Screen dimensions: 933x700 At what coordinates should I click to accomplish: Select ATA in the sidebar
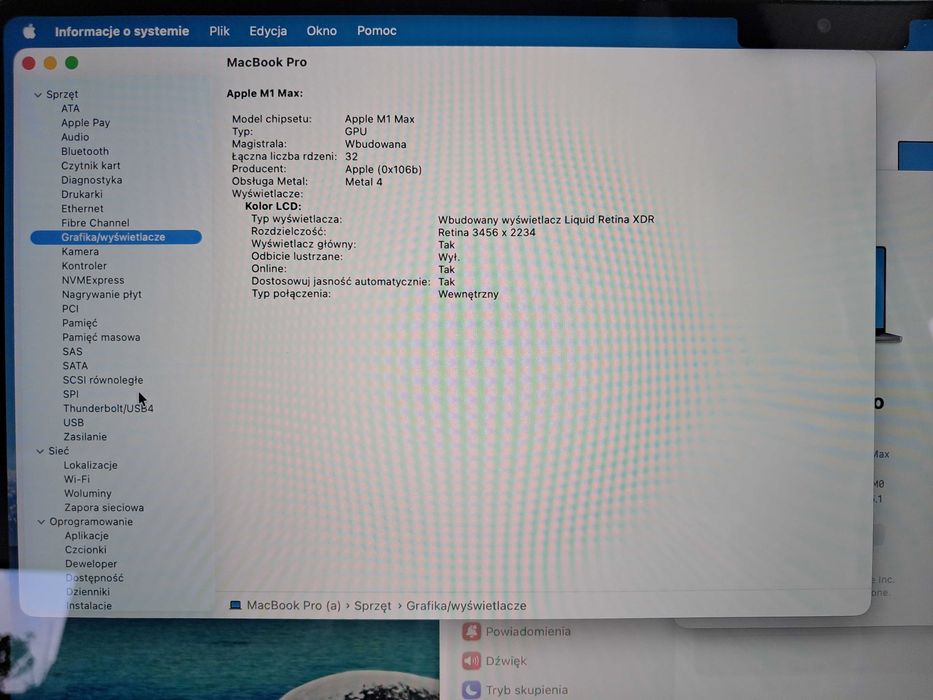pos(70,108)
